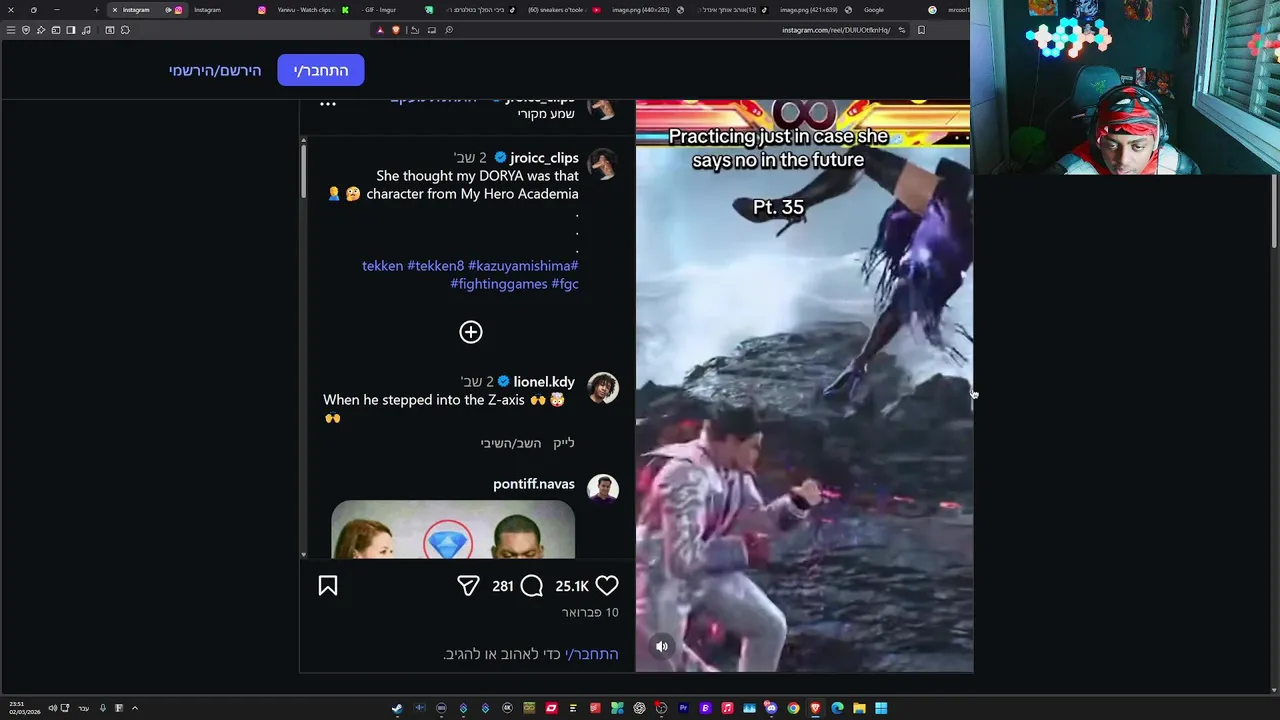Open the #fightinggames hashtag
The width and height of the screenshot is (1280, 720).
tap(499, 284)
